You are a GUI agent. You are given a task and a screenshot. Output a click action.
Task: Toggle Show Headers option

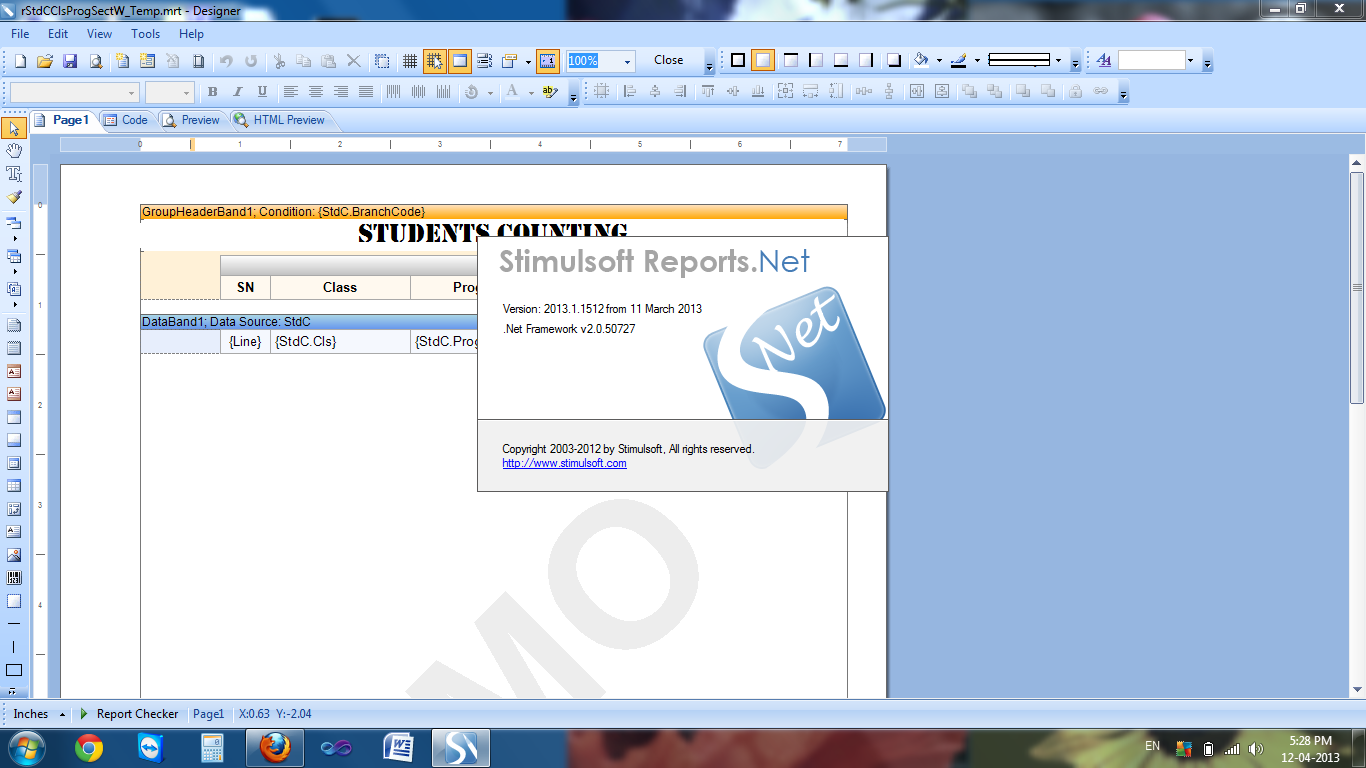459,61
